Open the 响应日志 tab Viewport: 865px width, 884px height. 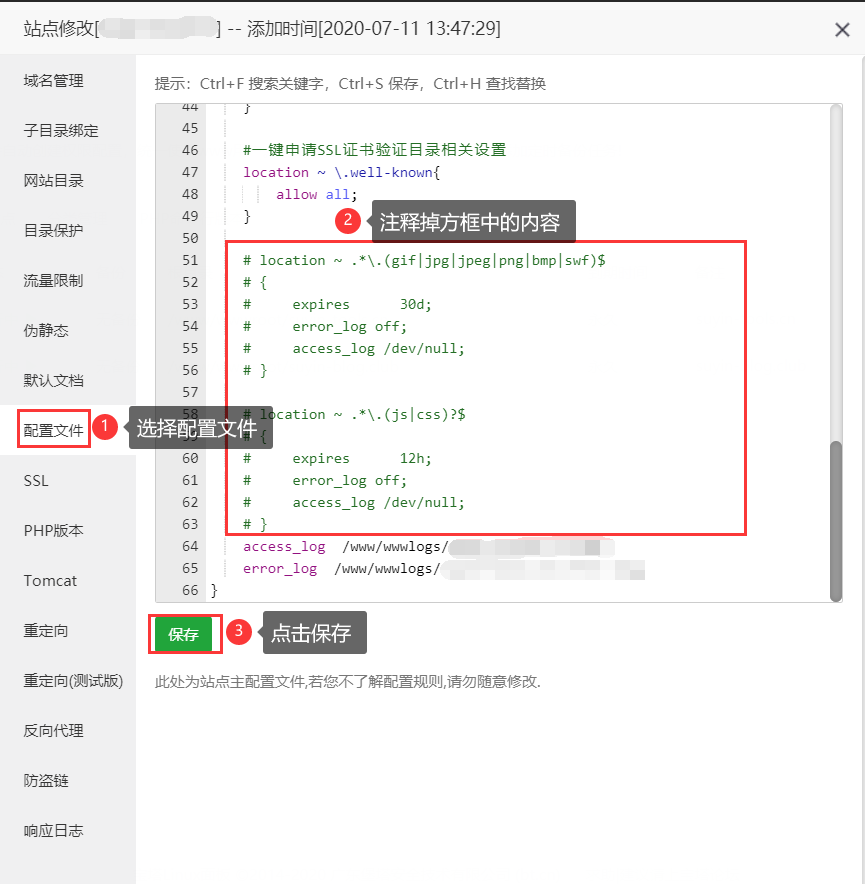click(54, 831)
